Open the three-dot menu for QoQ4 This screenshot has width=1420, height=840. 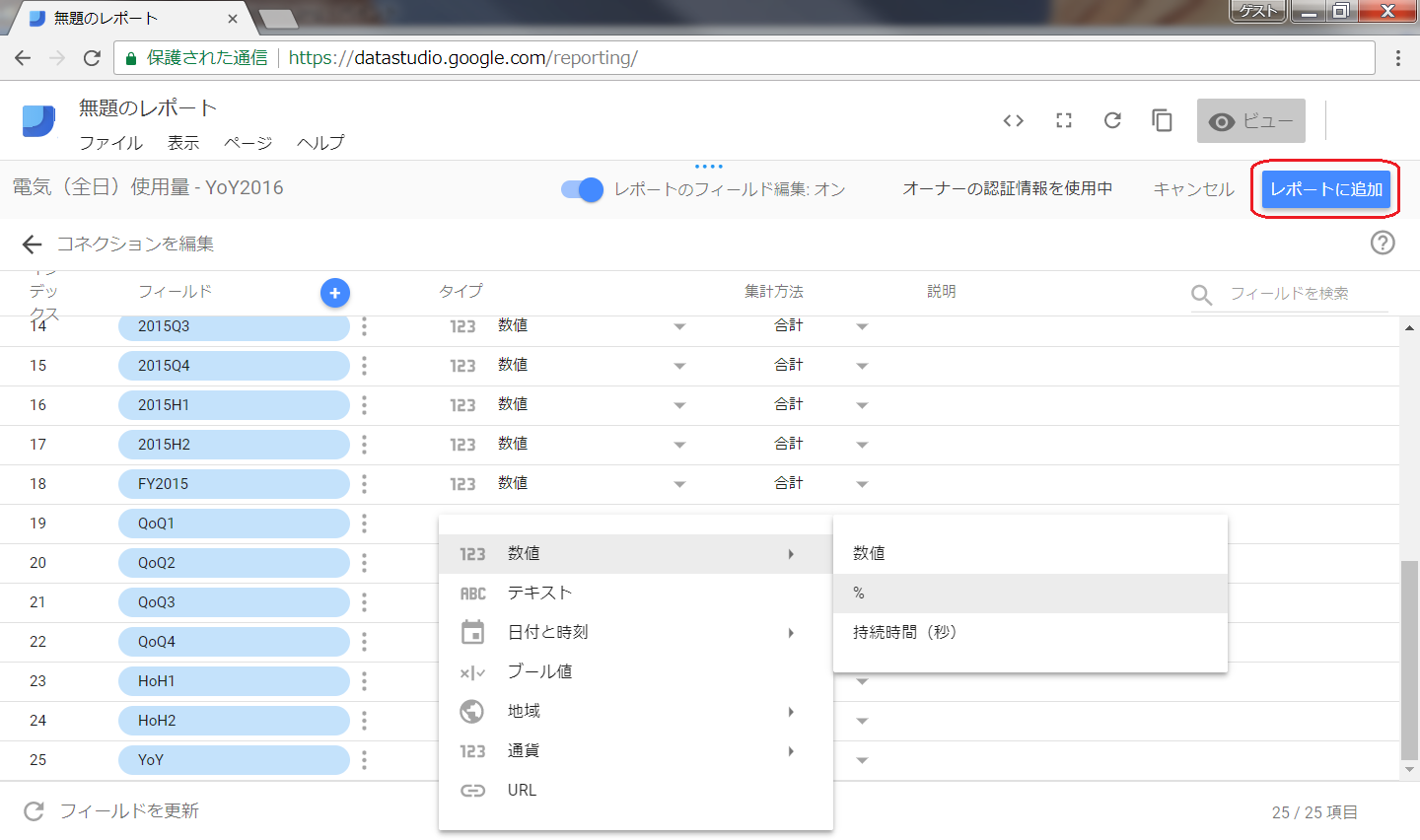364,642
